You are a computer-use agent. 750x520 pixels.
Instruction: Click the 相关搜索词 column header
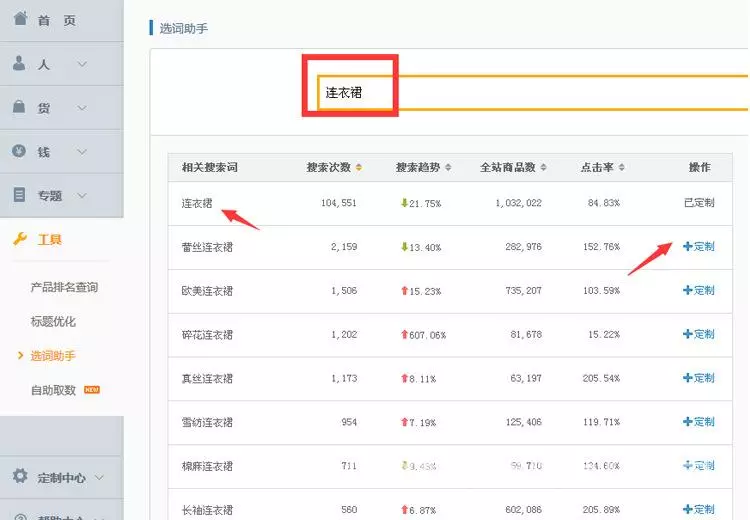pos(210,167)
